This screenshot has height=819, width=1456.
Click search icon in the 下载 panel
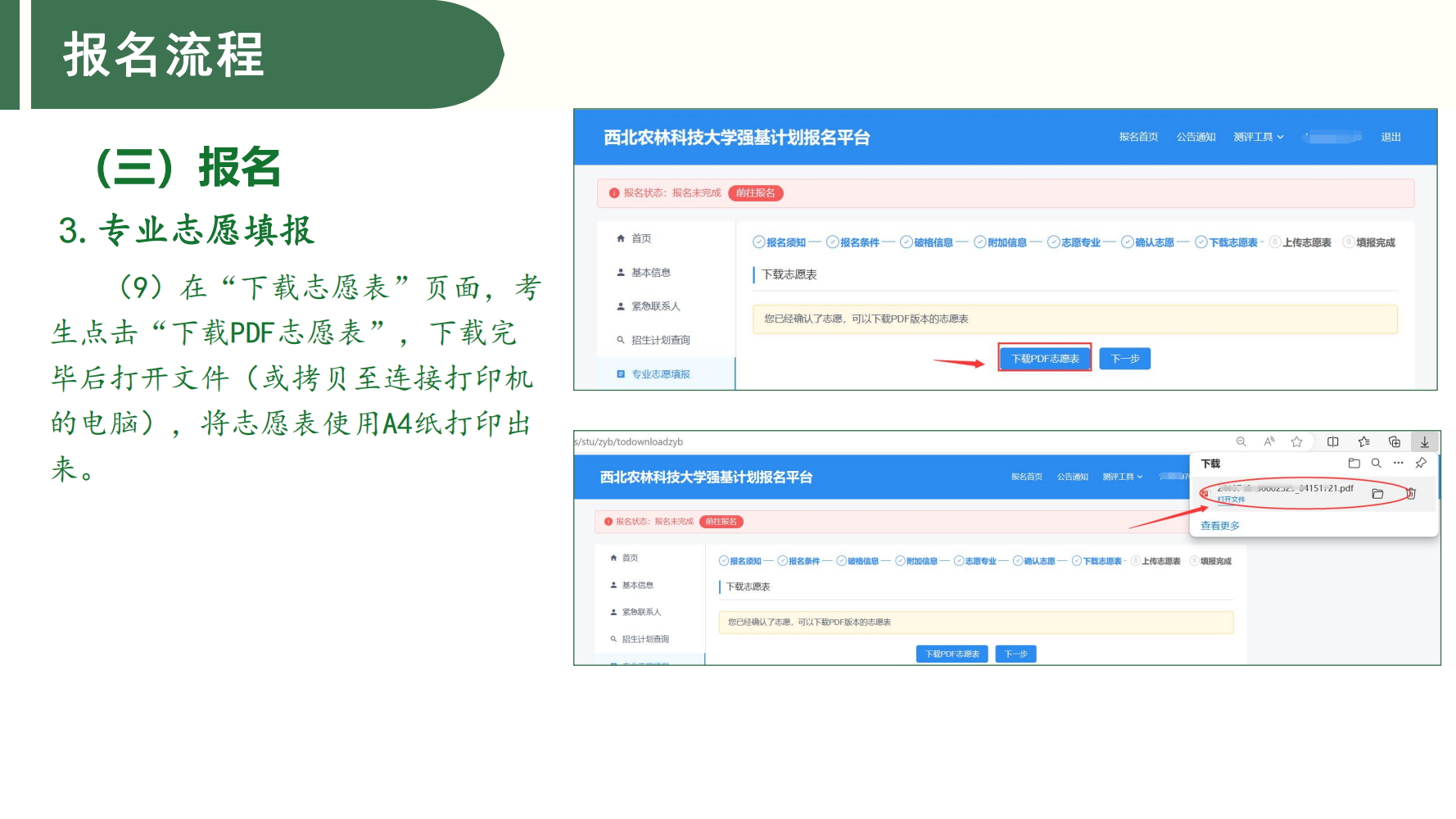coord(1377,464)
